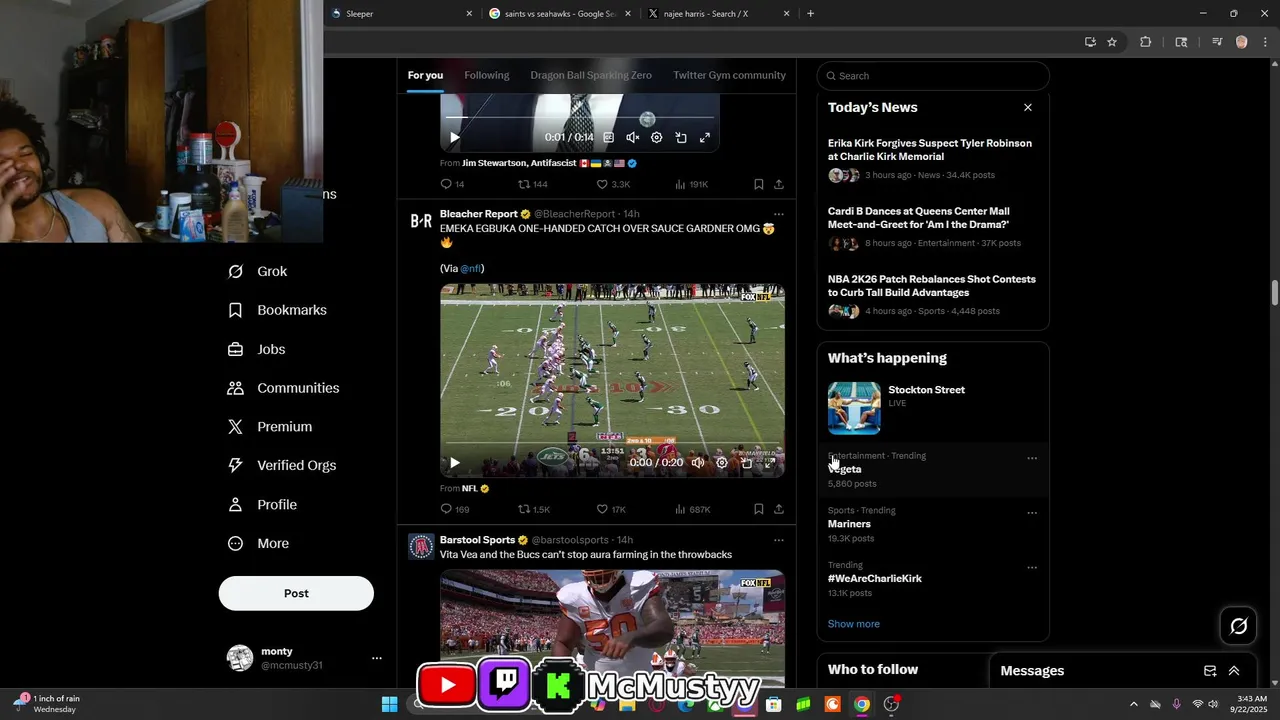Expand the Jim Stewartson video to fullscreen
This screenshot has height=720, width=1280.
705,137
